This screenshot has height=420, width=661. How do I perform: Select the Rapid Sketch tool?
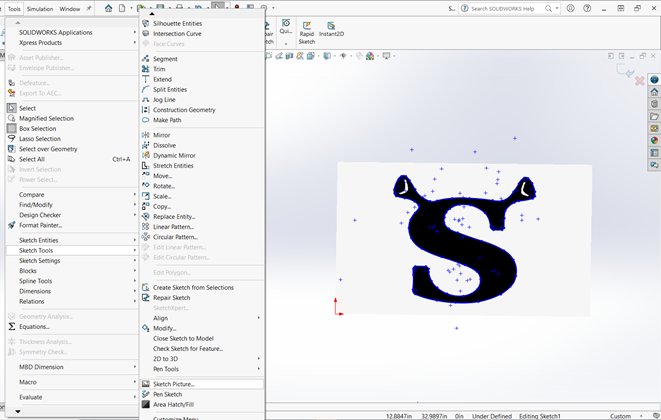pos(306,32)
